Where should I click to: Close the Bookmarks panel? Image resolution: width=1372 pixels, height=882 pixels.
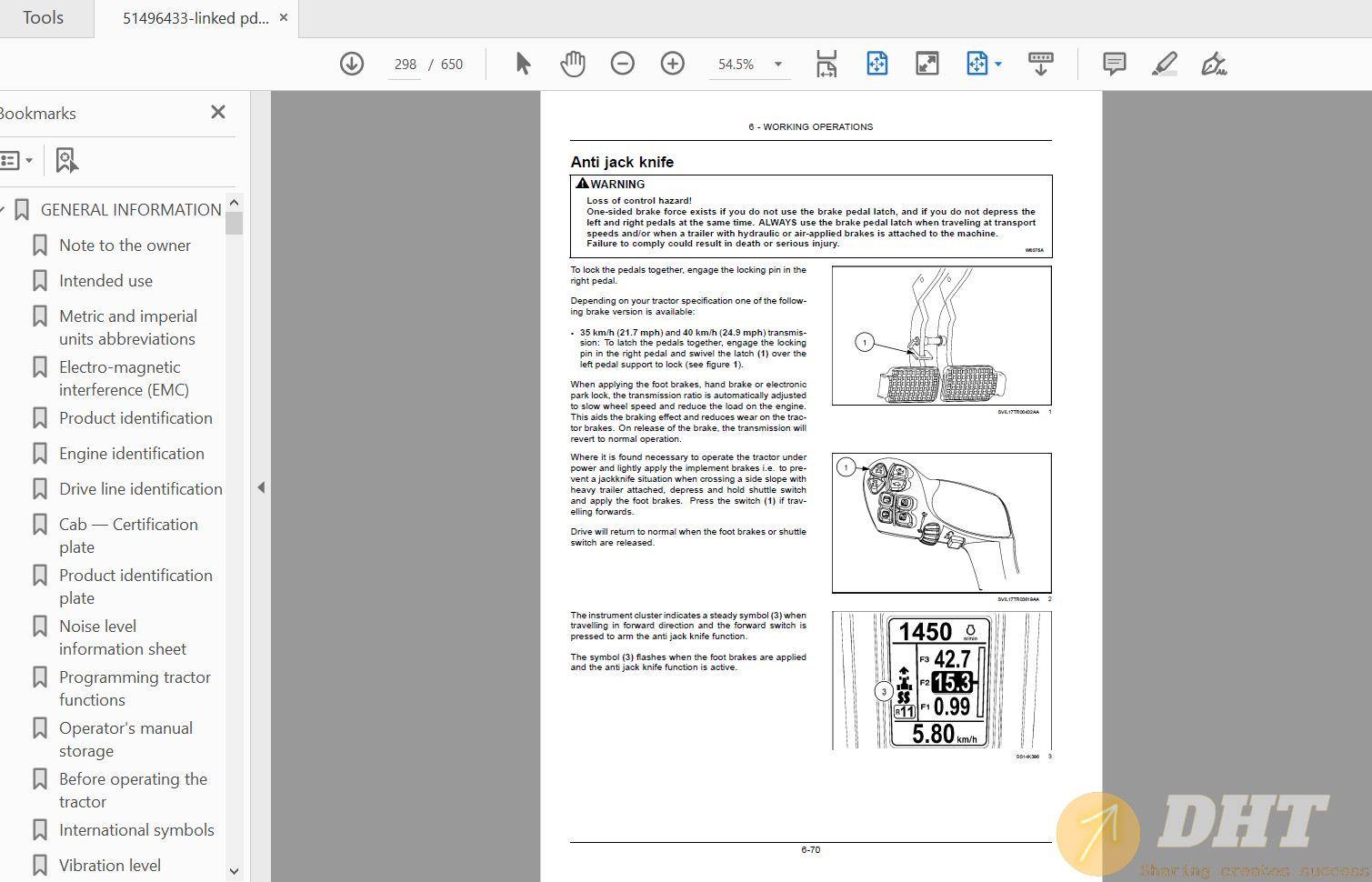pos(218,112)
